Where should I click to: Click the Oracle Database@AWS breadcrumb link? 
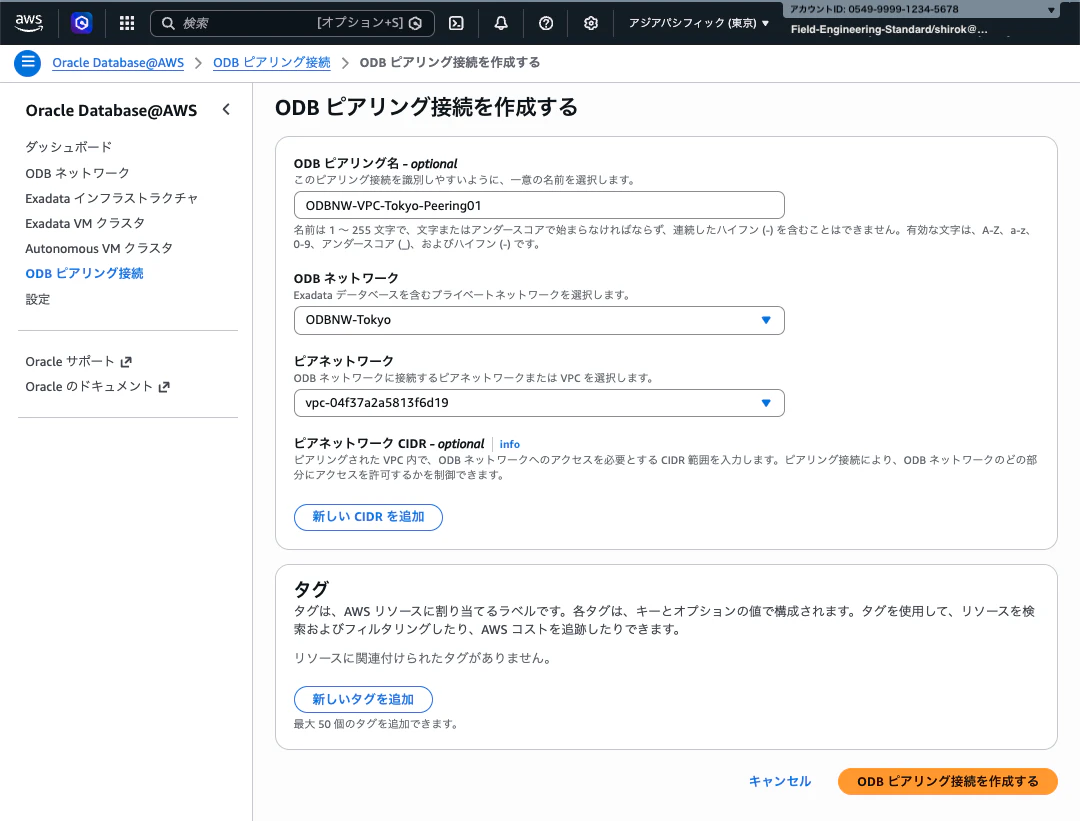(118, 63)
